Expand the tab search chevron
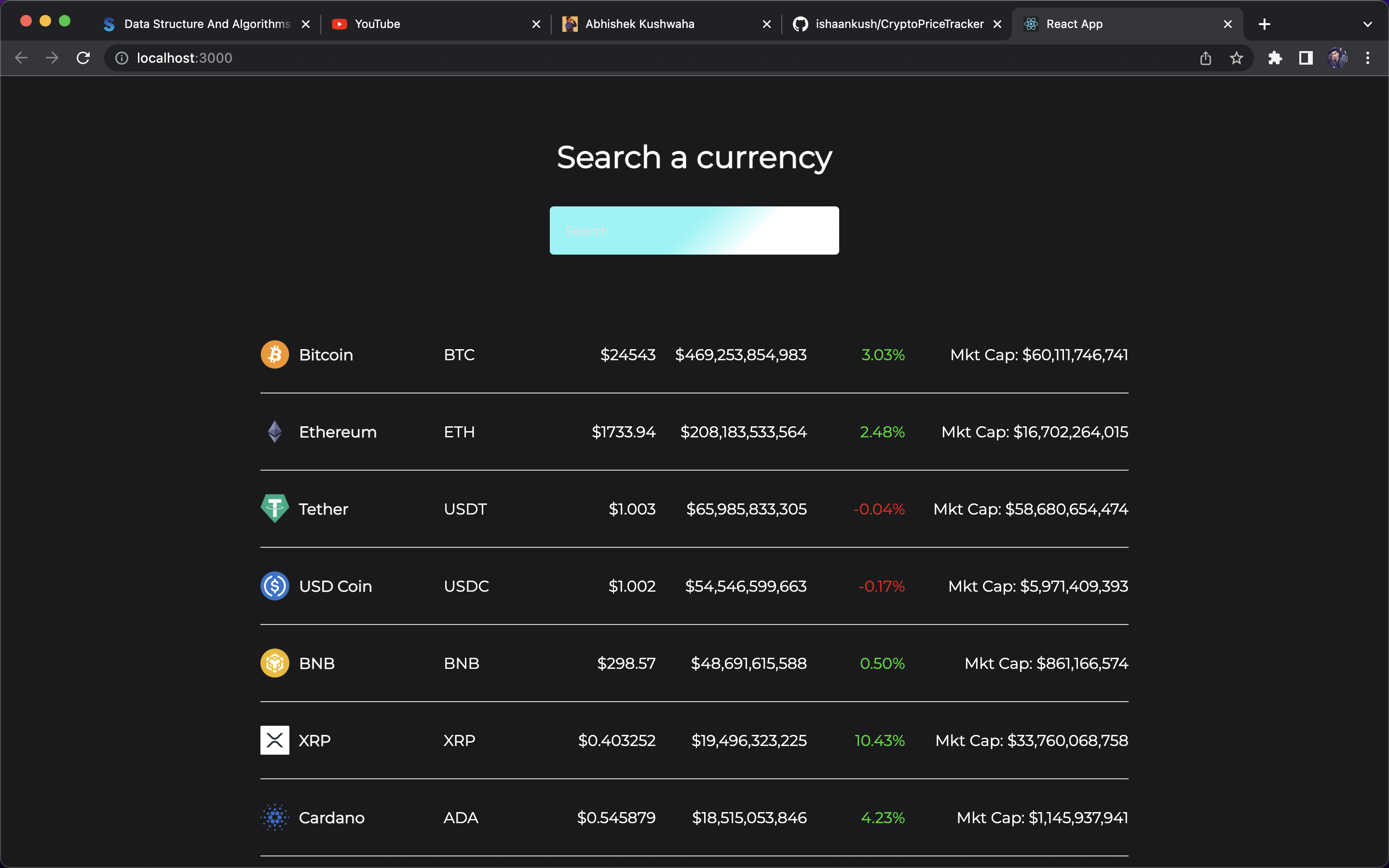 coord(1367,24)
